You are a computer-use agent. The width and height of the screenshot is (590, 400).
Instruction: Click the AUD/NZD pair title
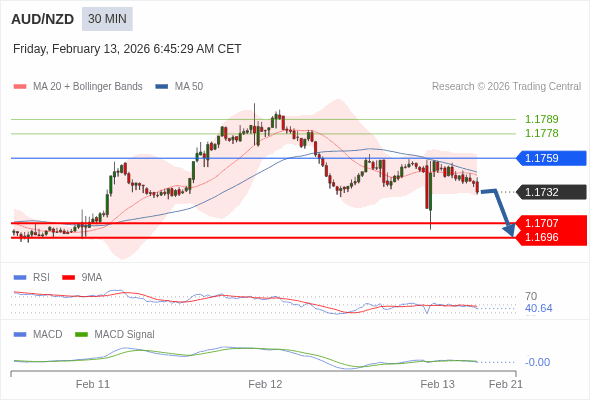tap(43, 19)
